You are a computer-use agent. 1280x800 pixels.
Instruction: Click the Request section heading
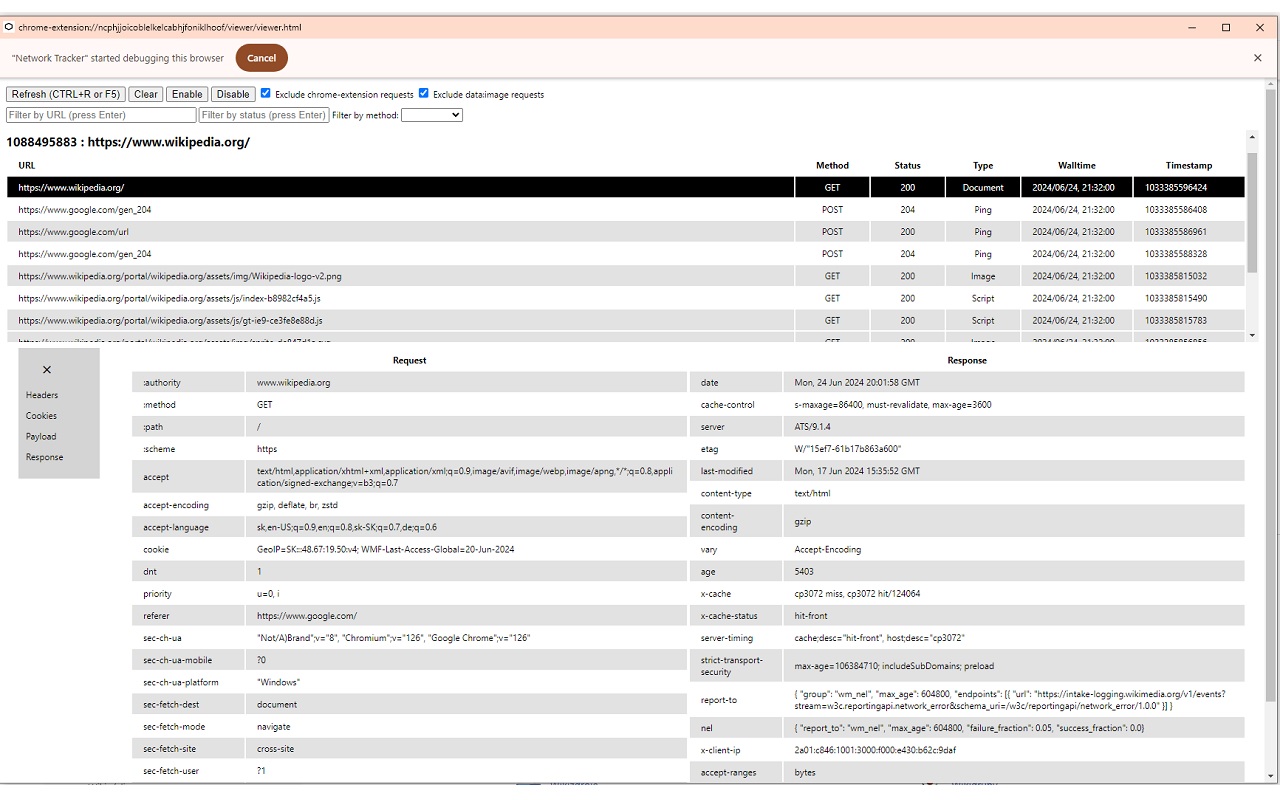coord(409,360)
